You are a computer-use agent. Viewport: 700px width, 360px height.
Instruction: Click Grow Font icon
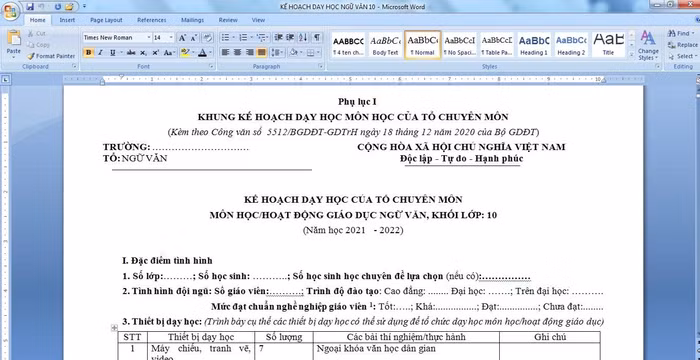click(182, 38)
